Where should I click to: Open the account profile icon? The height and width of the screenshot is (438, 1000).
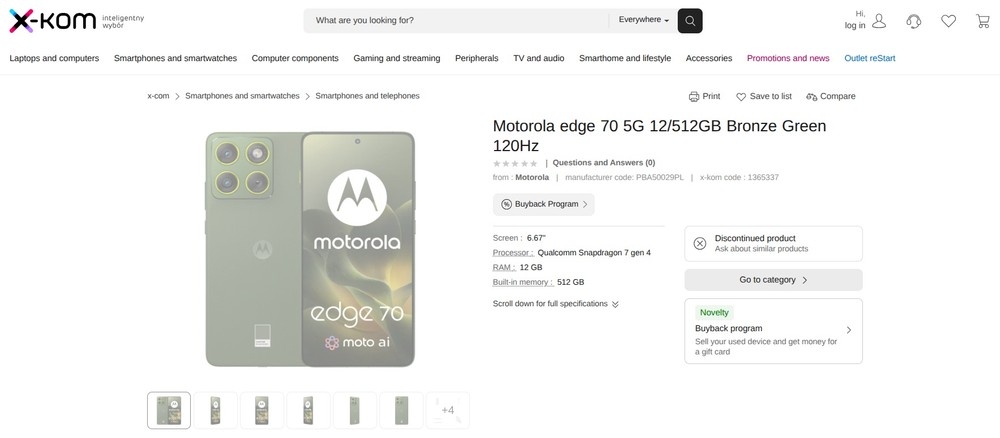(x=879, y=21)
